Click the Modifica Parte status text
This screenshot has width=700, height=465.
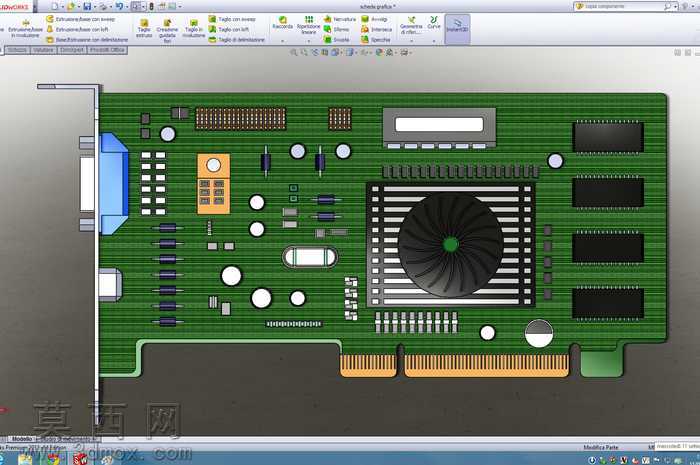coord(601,447)
